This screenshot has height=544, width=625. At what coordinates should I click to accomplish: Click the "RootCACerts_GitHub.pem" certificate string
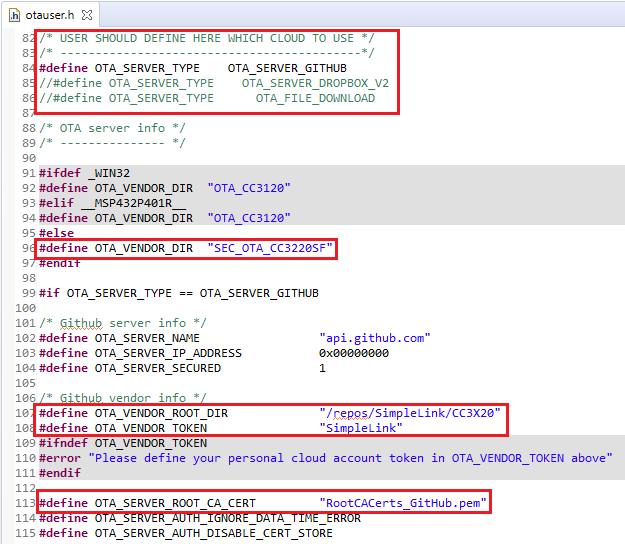coord(402,503)
